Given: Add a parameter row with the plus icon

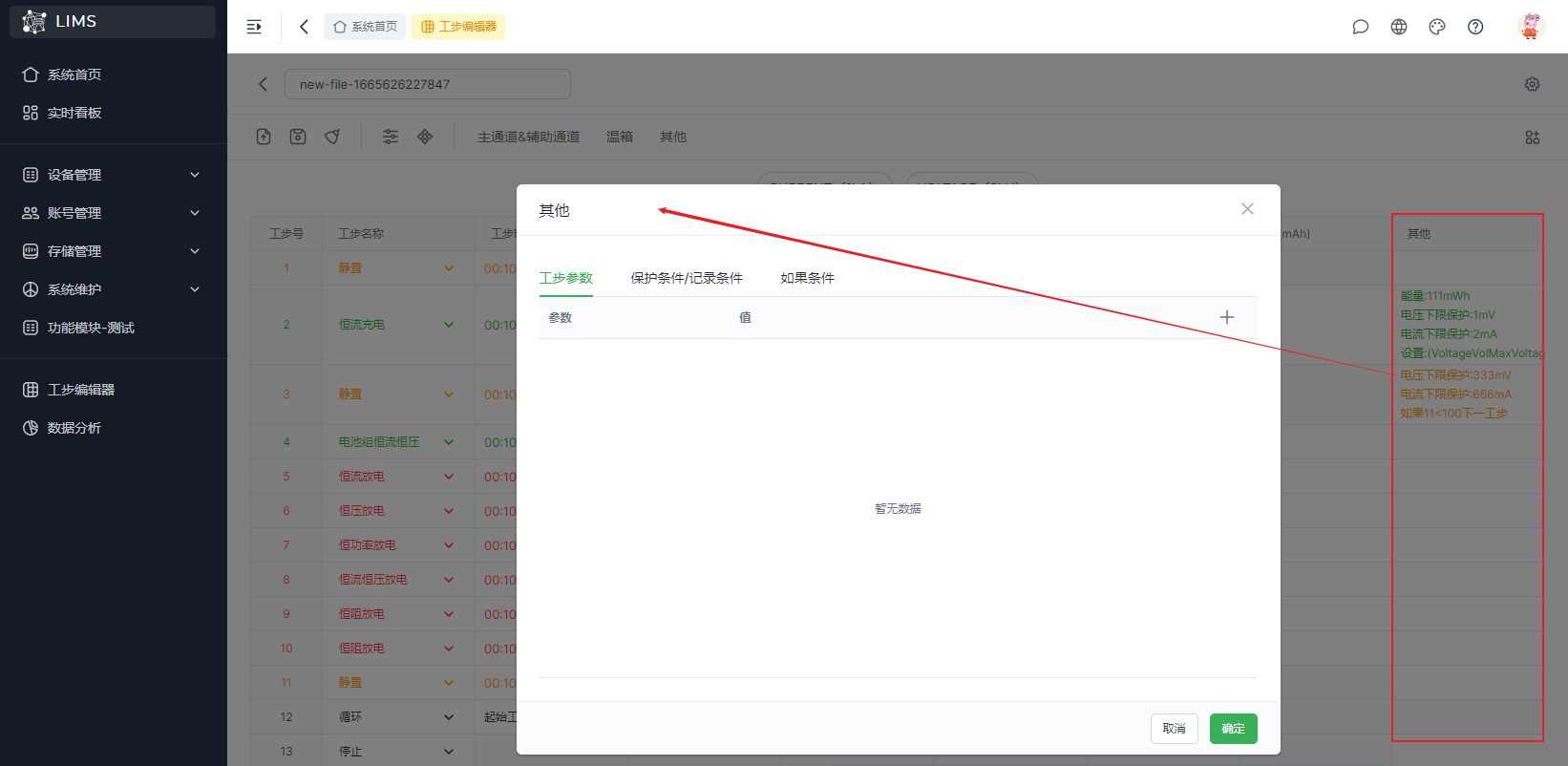Looking at the screenshot, I should 1227,317.
